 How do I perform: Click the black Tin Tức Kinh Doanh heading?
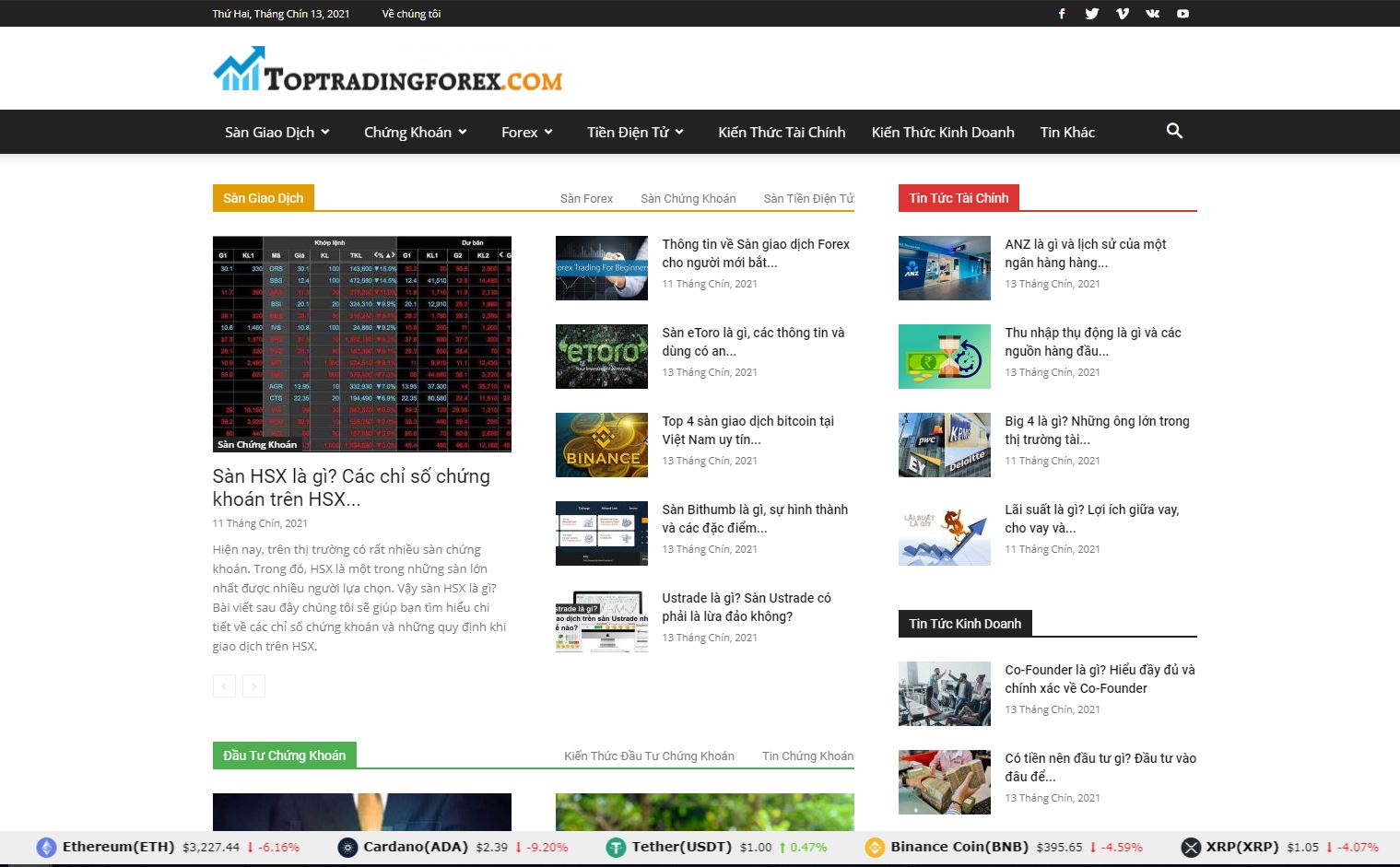pos(965,624)
